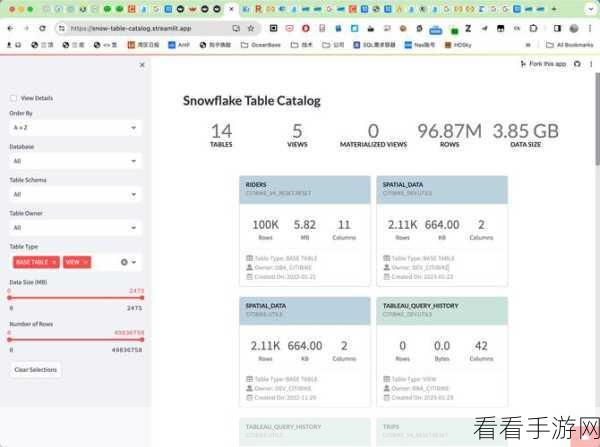This screenshot has width=600, height=447.
Task: Open the Chrome extensions puzzle menu
Action: point(533,28)
